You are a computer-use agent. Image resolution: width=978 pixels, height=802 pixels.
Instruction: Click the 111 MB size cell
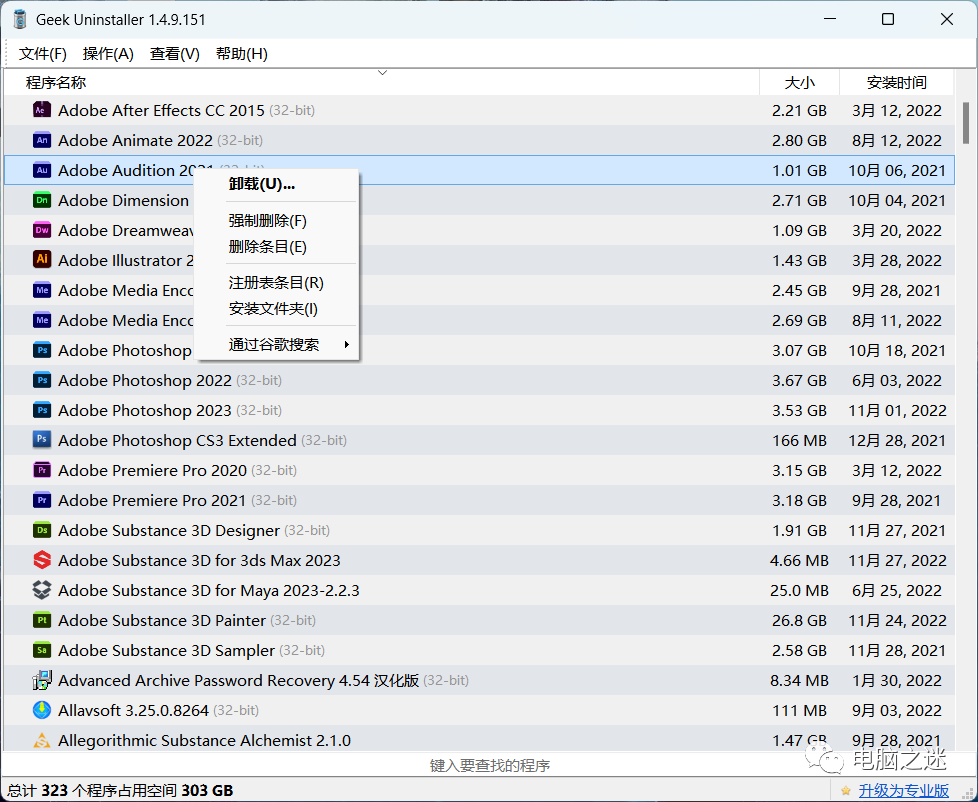tap(800, 710)
